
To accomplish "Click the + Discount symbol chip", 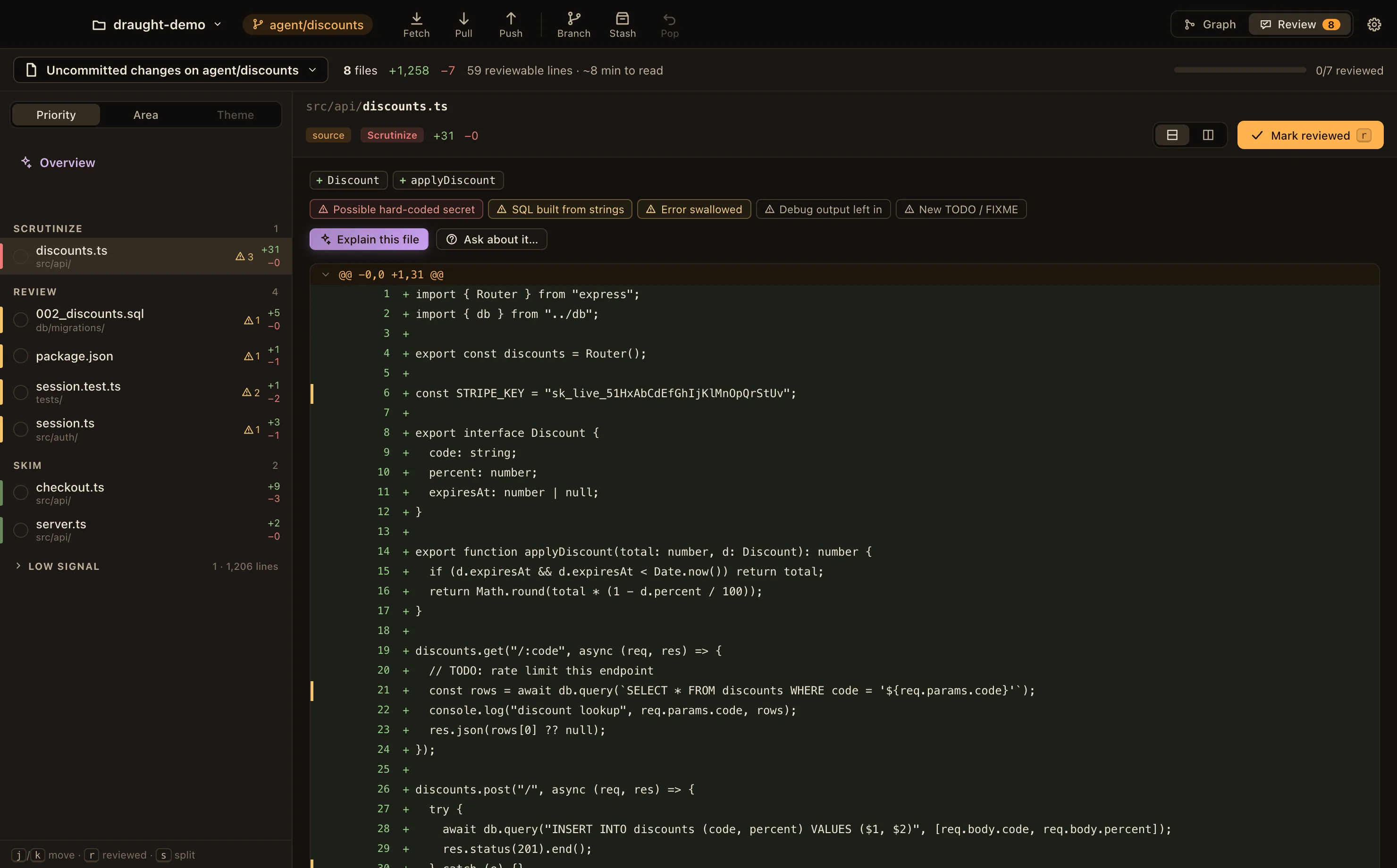I will [348, 180].
